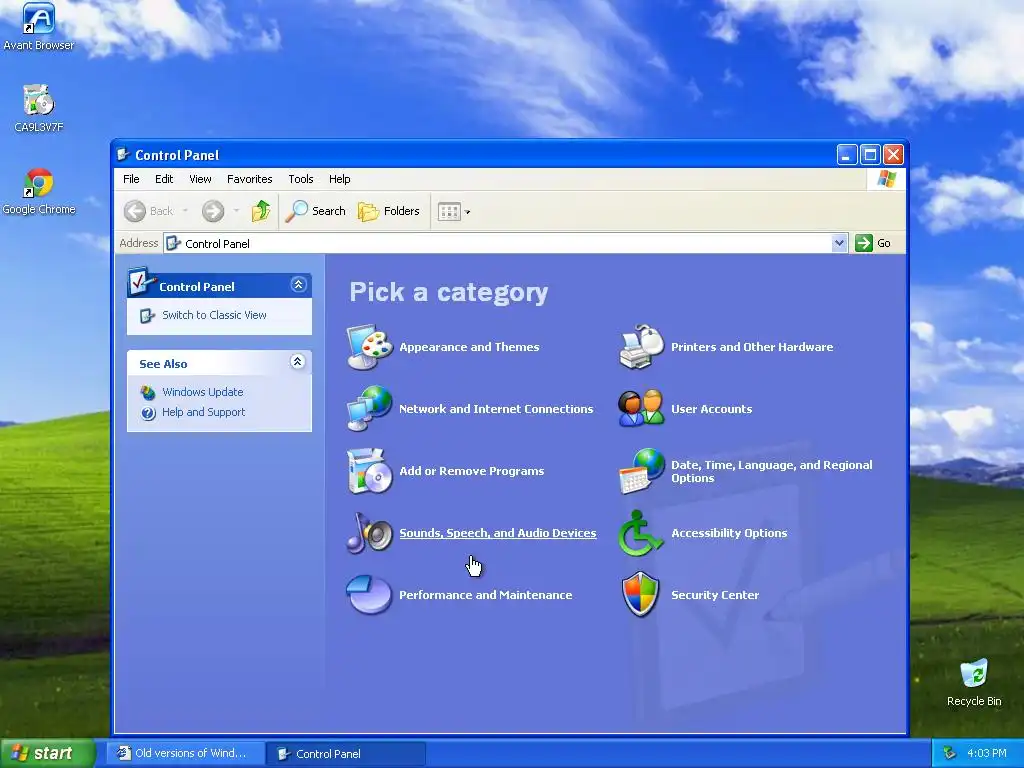The width and height of the screenshot is (1024, 768).
Task: Click the Control Panel taskbar button
Action: (346, 754)
